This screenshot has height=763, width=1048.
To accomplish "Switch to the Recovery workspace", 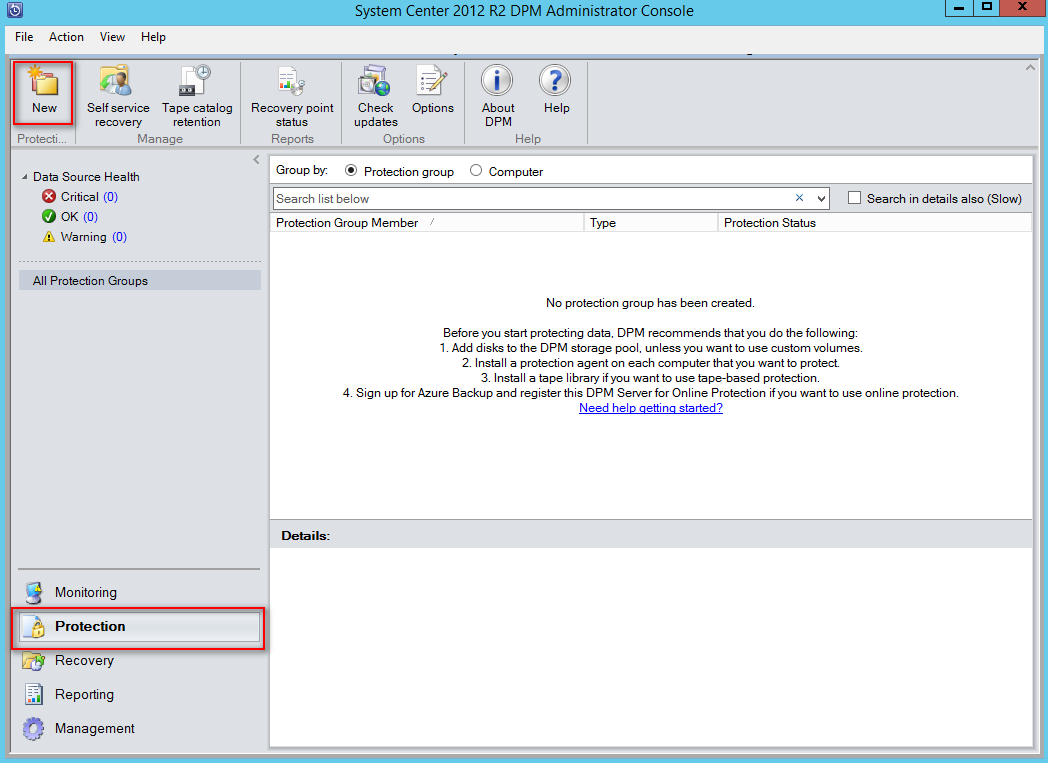I will click(140, 661).
